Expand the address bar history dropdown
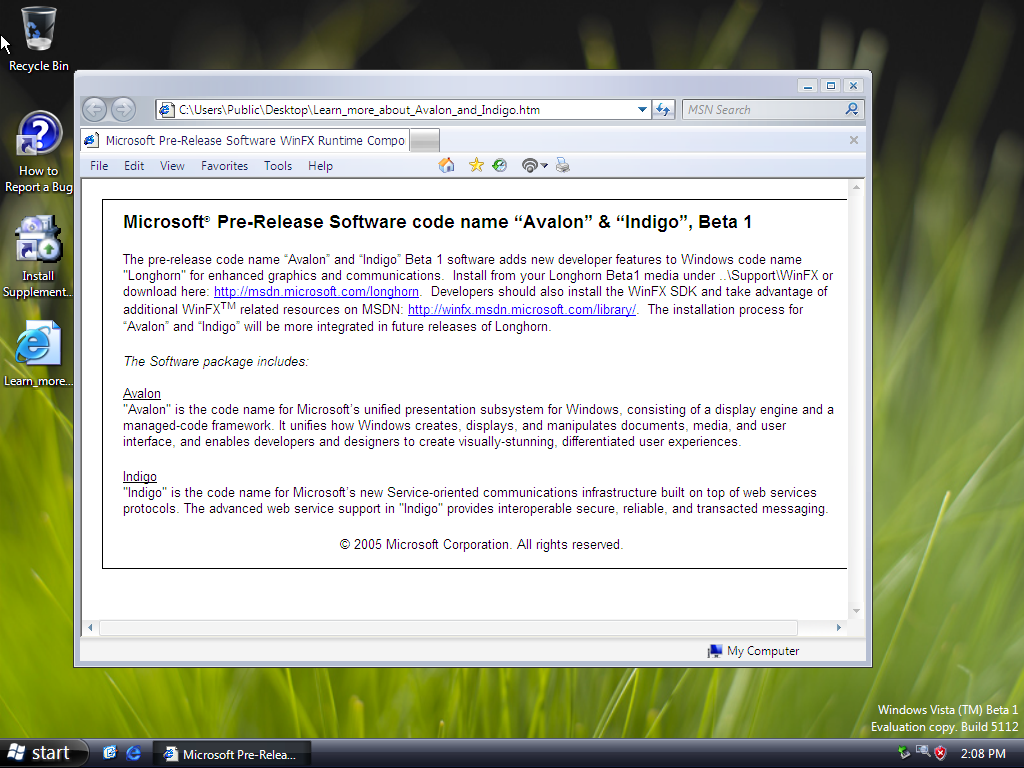 coord(642,110)
